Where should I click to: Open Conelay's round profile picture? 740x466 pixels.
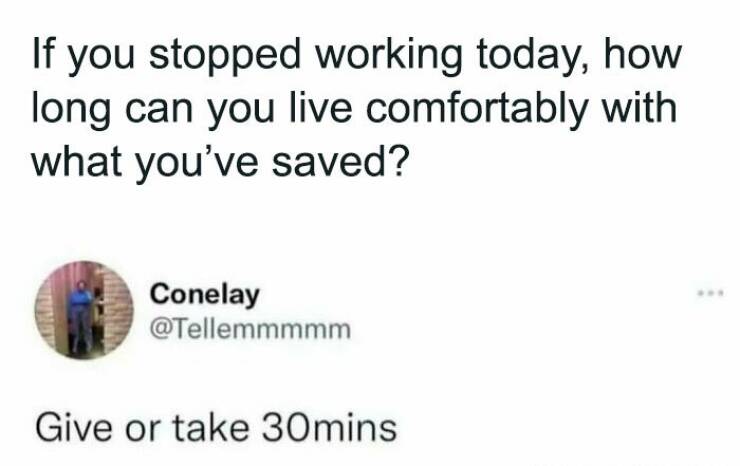[x=83, y=310]
